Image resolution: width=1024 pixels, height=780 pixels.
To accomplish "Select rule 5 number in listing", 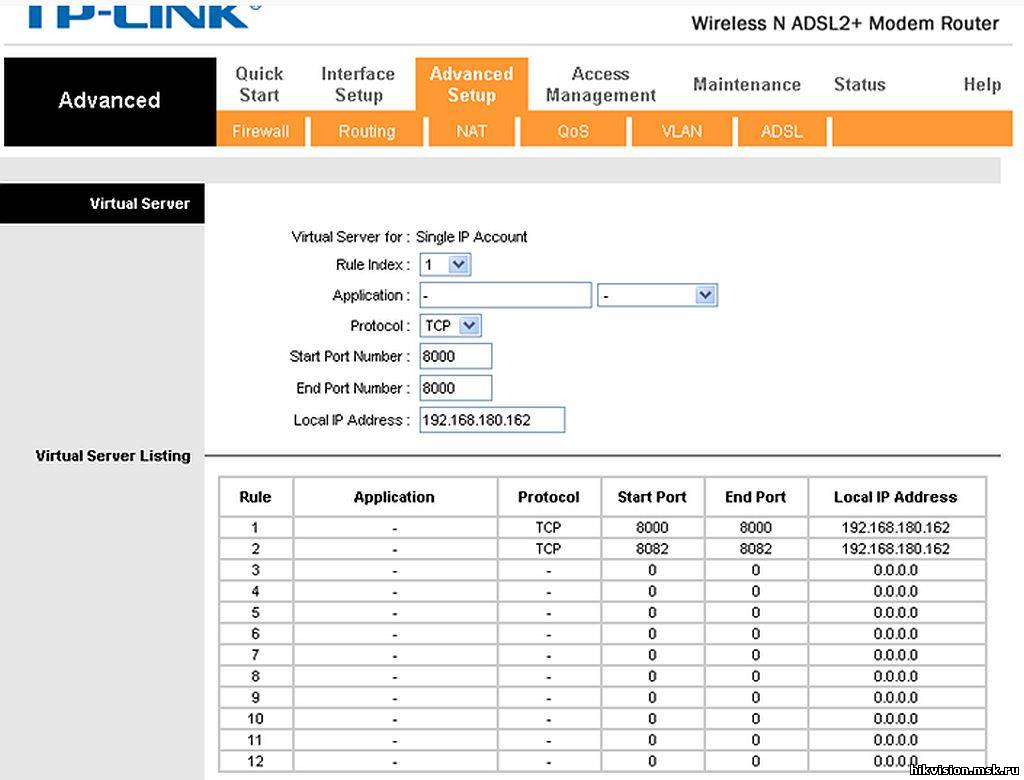I will click(x=255, y=612).
